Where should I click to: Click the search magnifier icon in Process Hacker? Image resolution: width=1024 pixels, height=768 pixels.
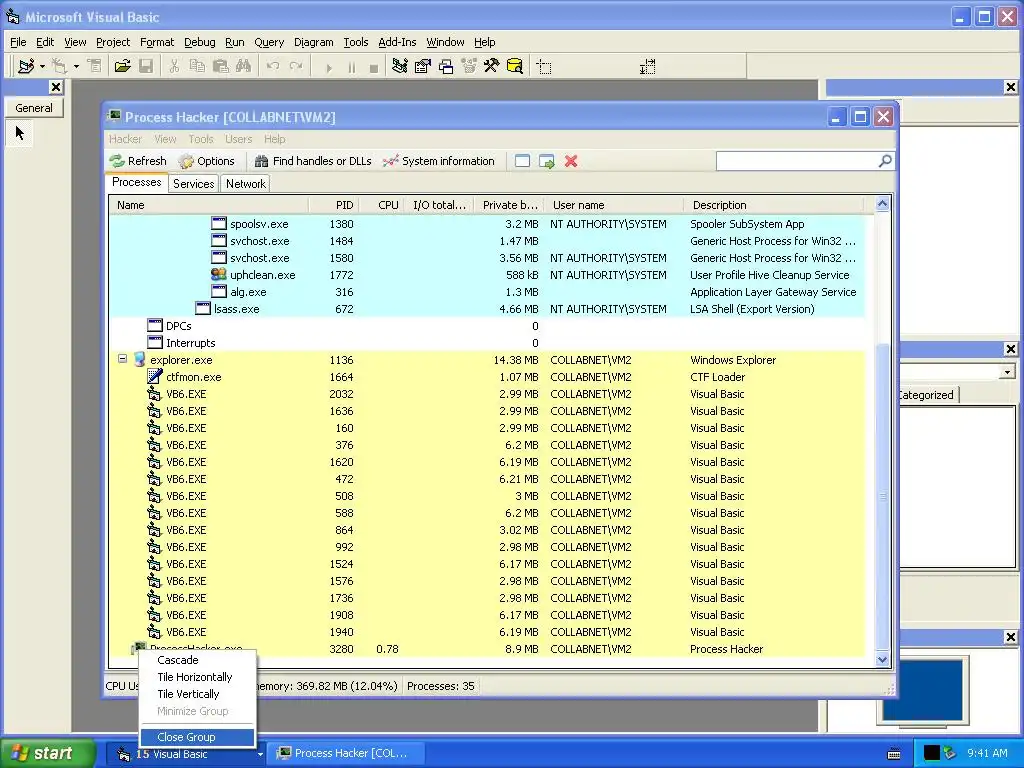point(885,161)
